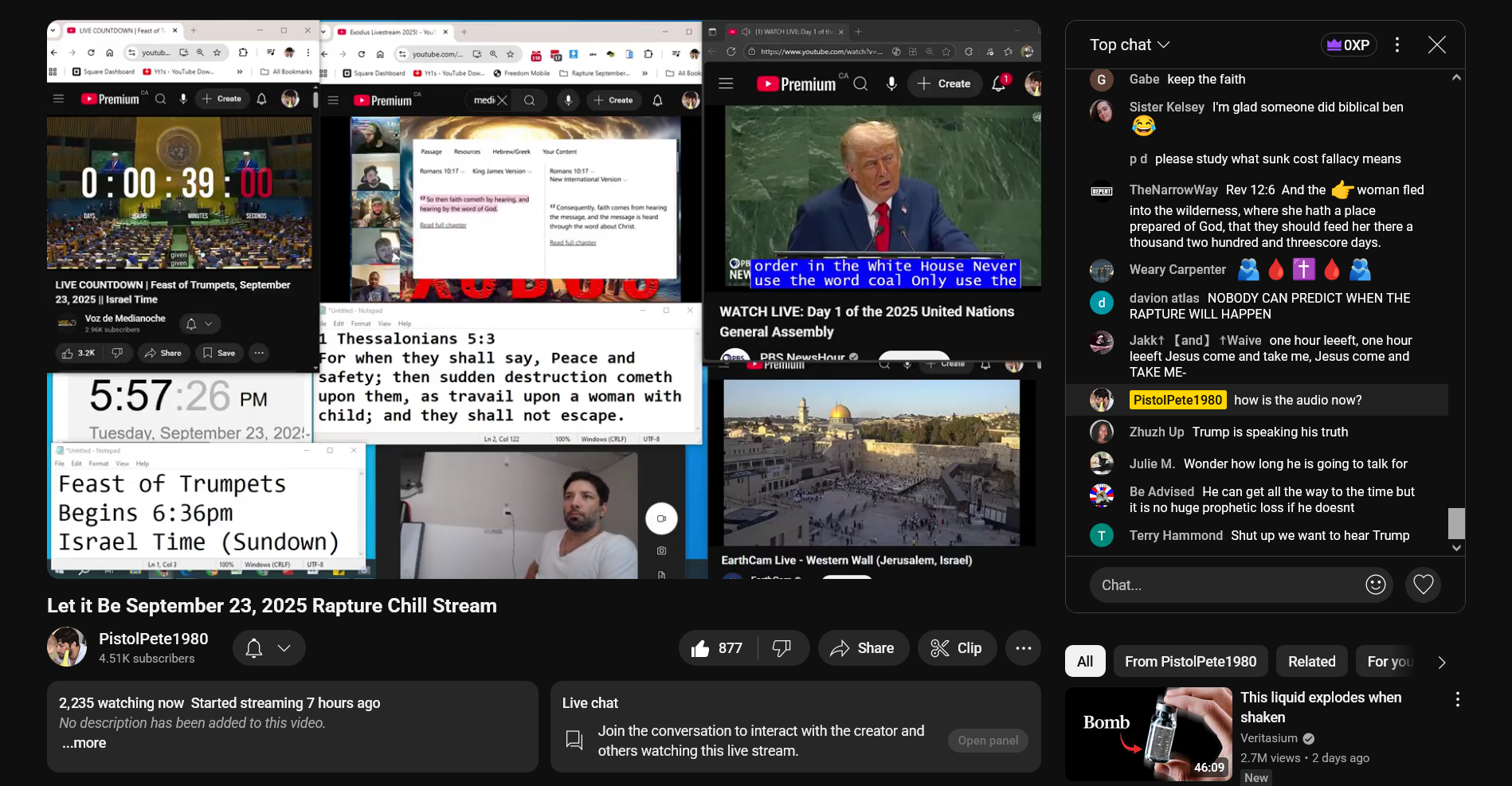The width and height of the screenshot is (1512, 786).
Task: Click TheNarrowWay's chat username
Action: click(x=1173, y=190)
